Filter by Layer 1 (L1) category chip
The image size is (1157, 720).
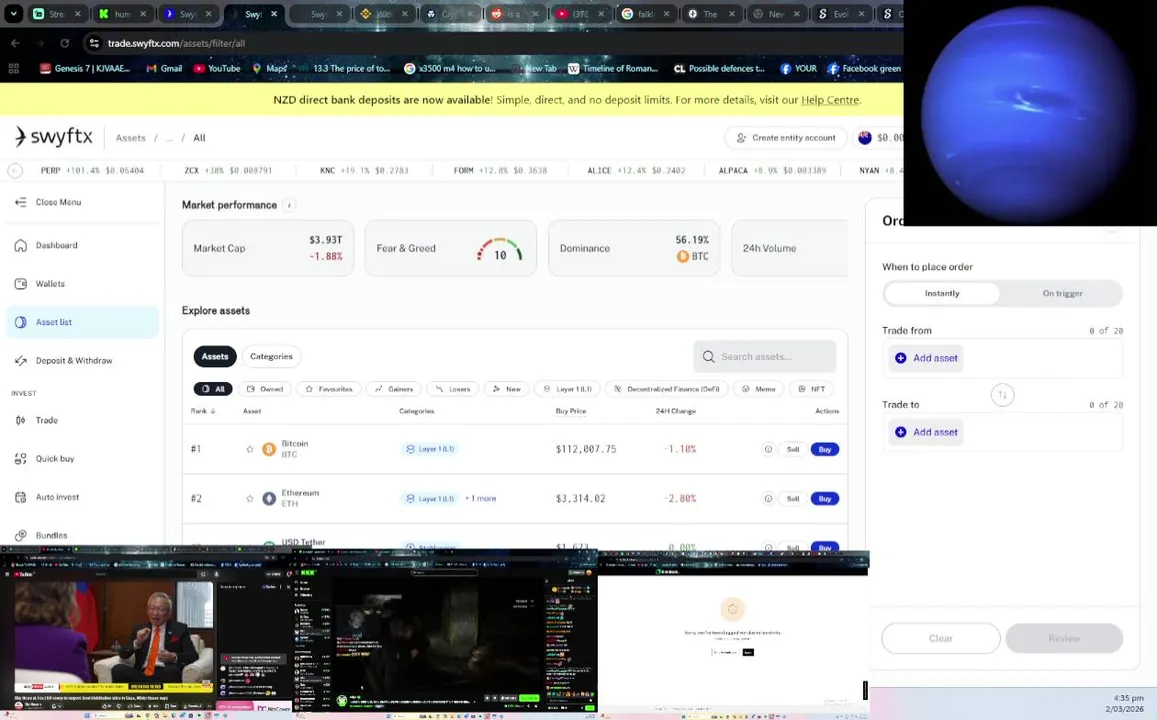pyautogui.click(x=567, y=389)
